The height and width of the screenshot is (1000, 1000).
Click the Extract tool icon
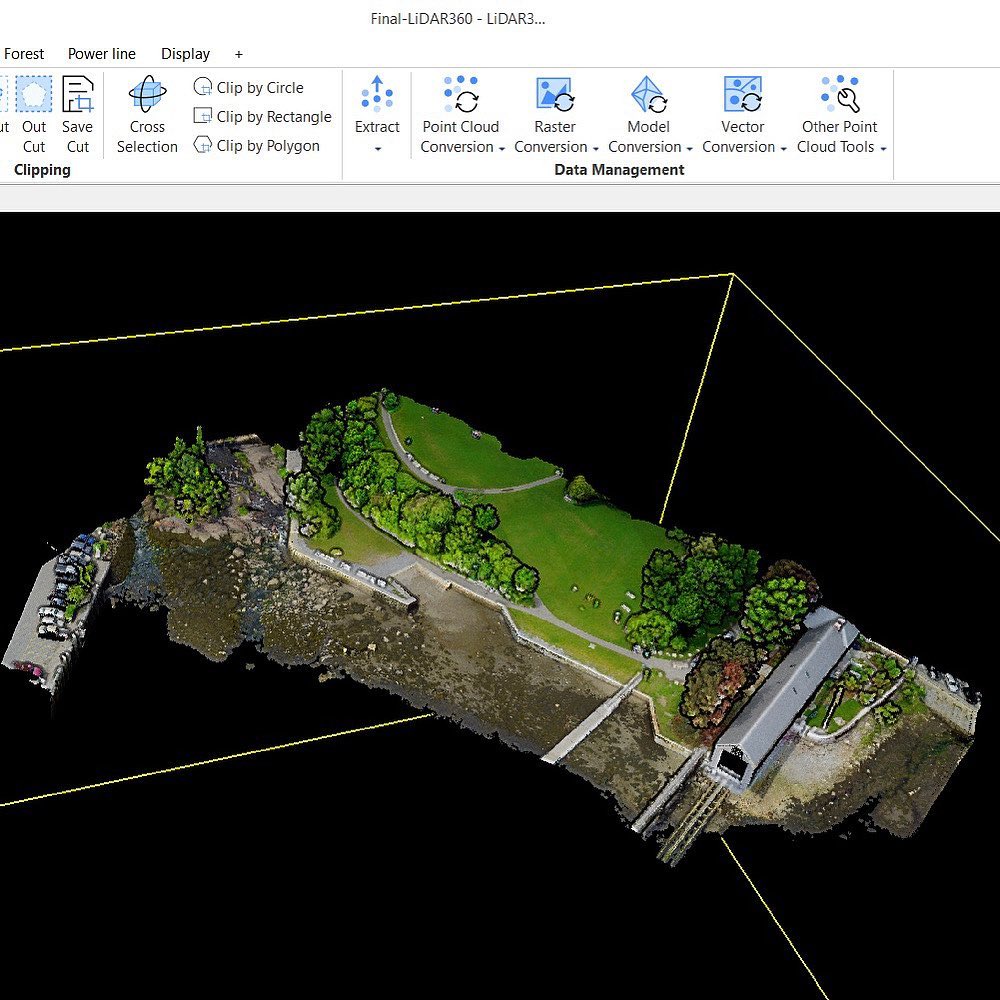click(x=377, y=94)
